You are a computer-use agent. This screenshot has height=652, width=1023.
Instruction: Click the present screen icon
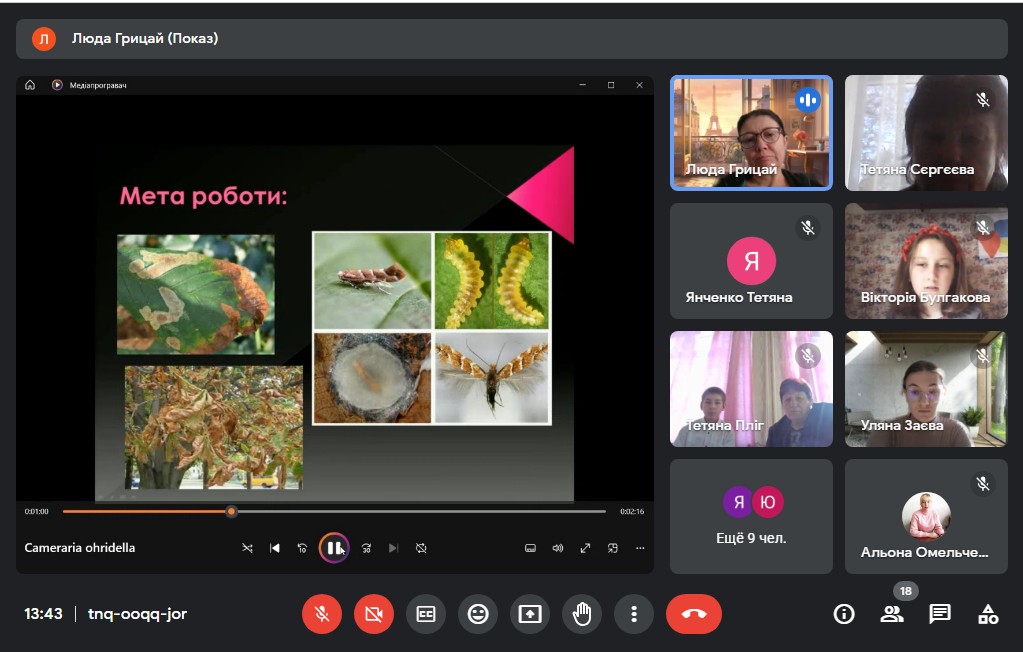530,614
